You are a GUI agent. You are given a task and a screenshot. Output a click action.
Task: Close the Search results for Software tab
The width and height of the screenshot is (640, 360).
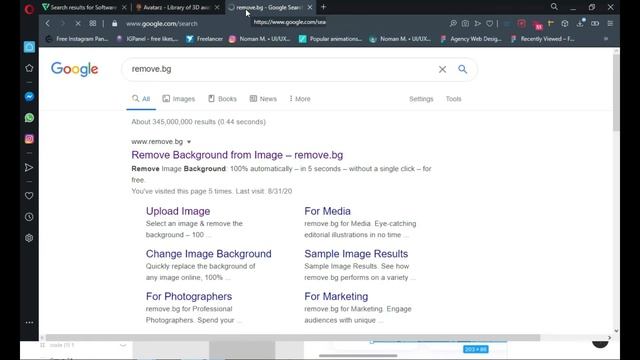pyautogui.click(x=124, y=7)
